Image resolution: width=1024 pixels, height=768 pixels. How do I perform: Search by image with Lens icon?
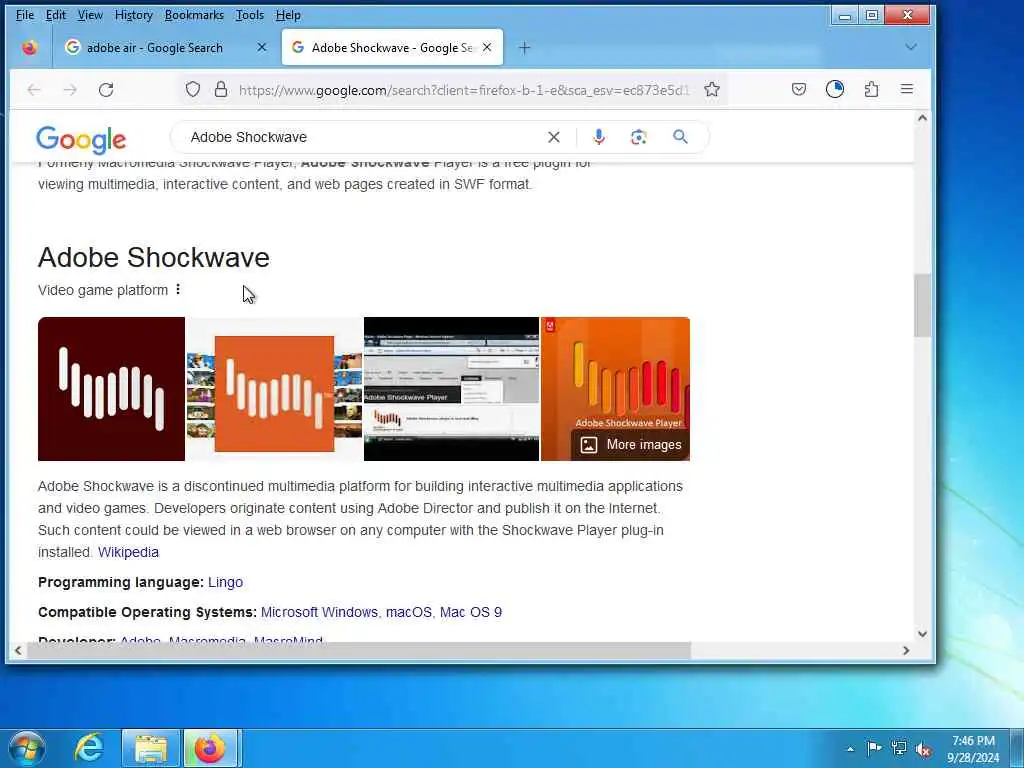[x=638, y=136]
